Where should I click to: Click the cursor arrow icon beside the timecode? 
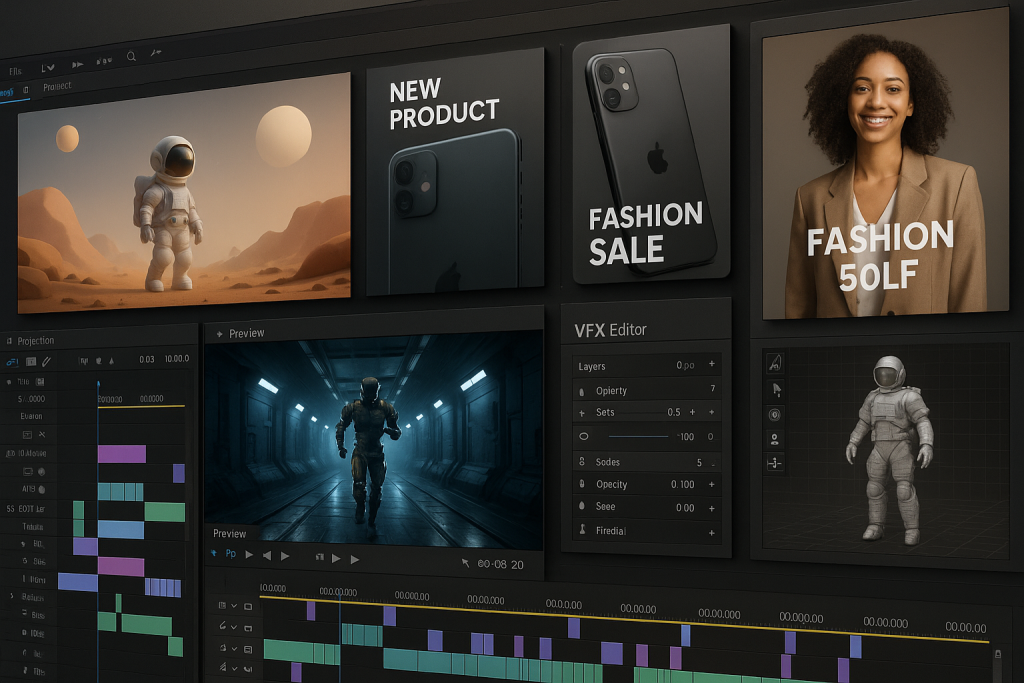(x=466, y=563)
